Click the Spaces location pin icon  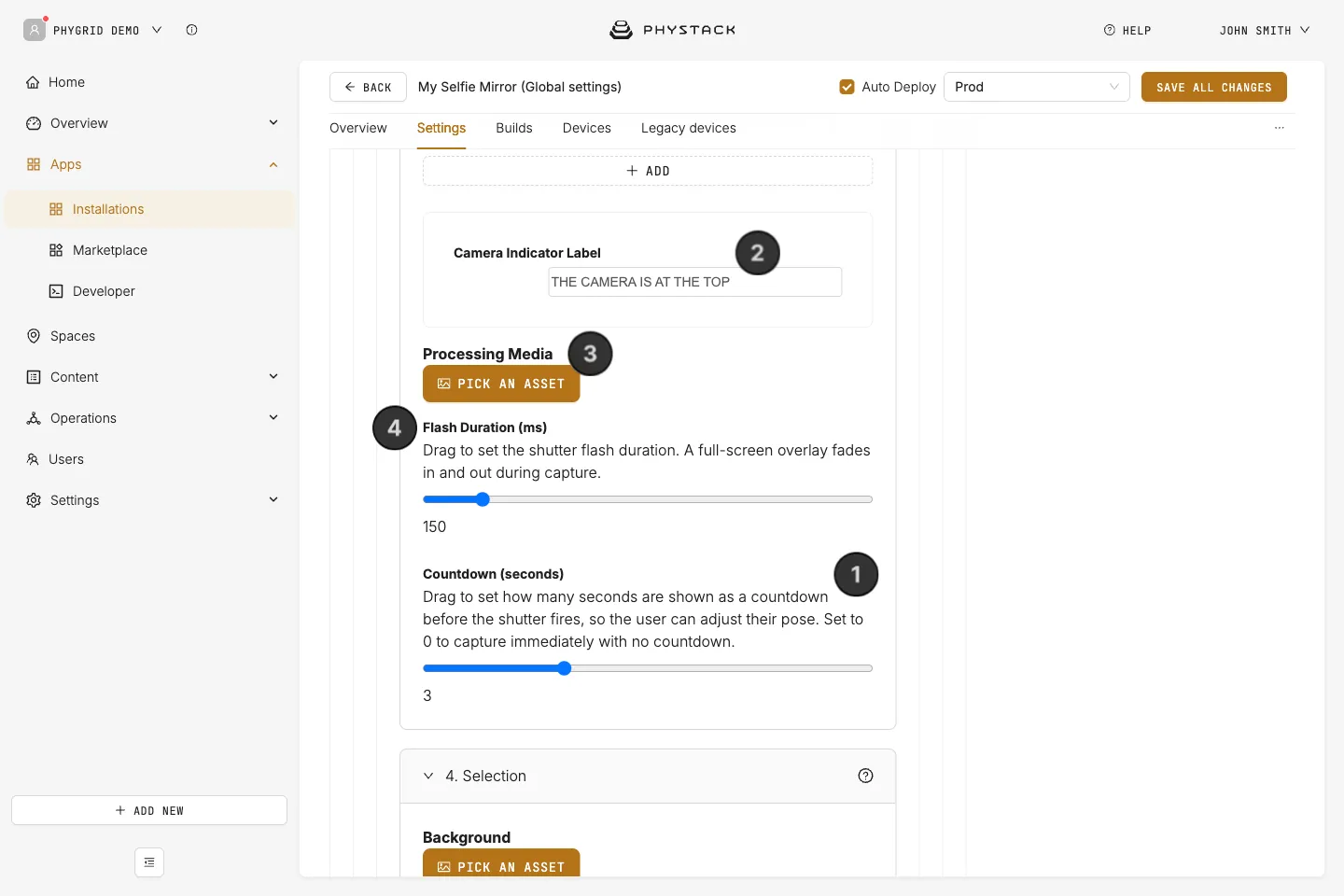[x=34, y=336]
